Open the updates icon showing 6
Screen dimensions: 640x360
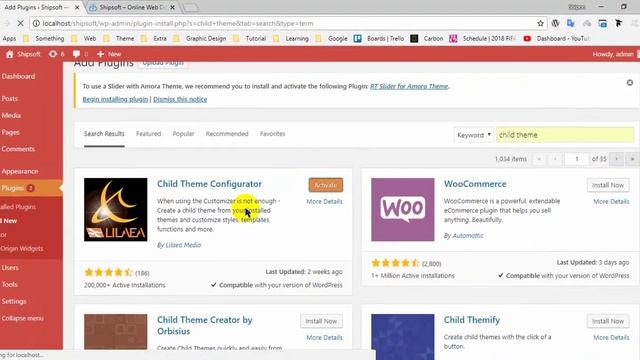point(56,54)
